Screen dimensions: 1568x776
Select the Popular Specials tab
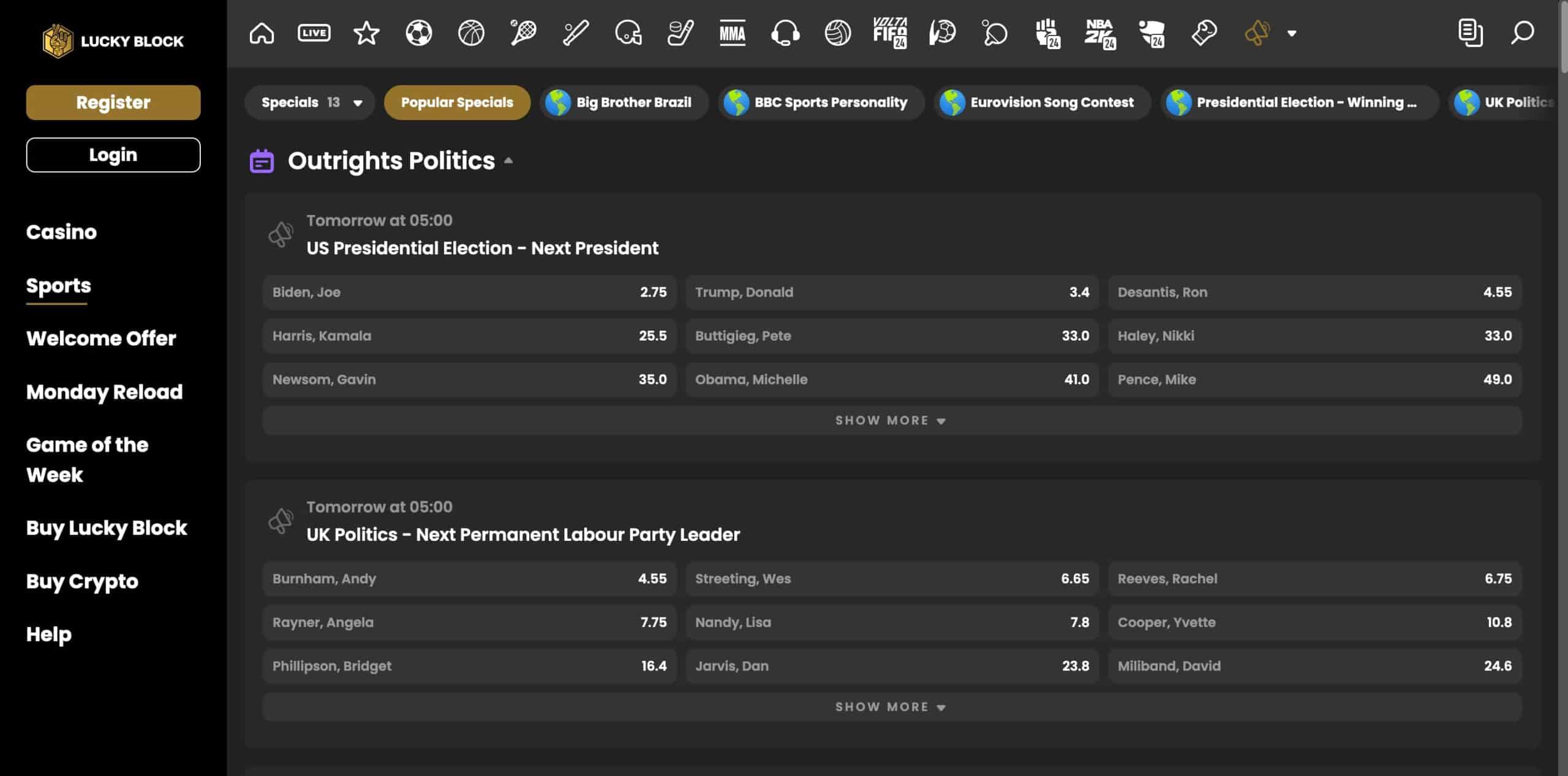click(457, 102)
